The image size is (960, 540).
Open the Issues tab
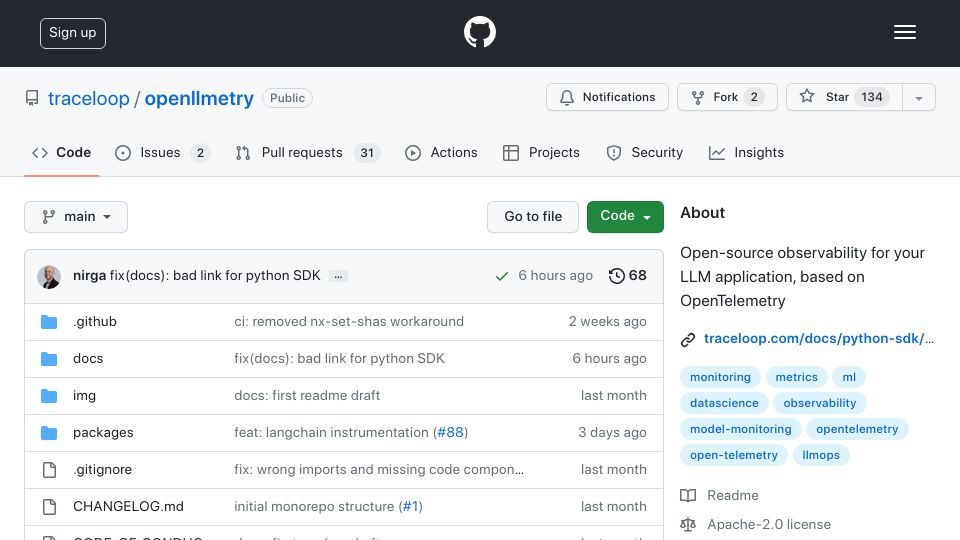162,152
